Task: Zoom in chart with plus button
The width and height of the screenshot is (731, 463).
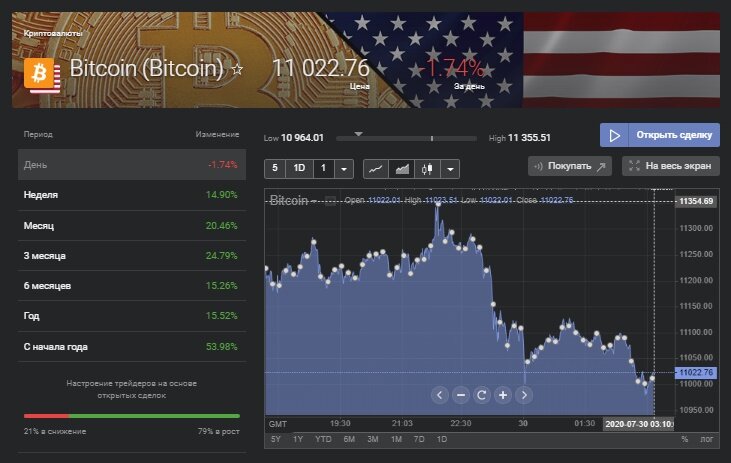Action: [x=503, y=395]
